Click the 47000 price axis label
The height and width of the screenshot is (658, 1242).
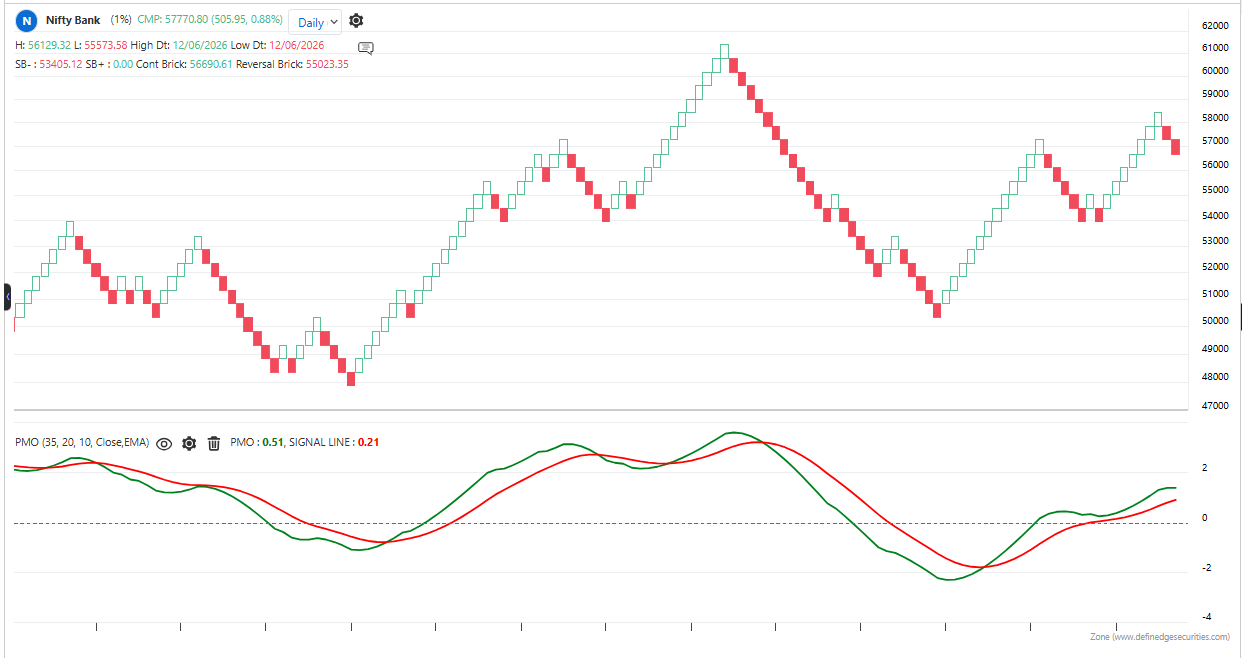tap(1214, 407)
